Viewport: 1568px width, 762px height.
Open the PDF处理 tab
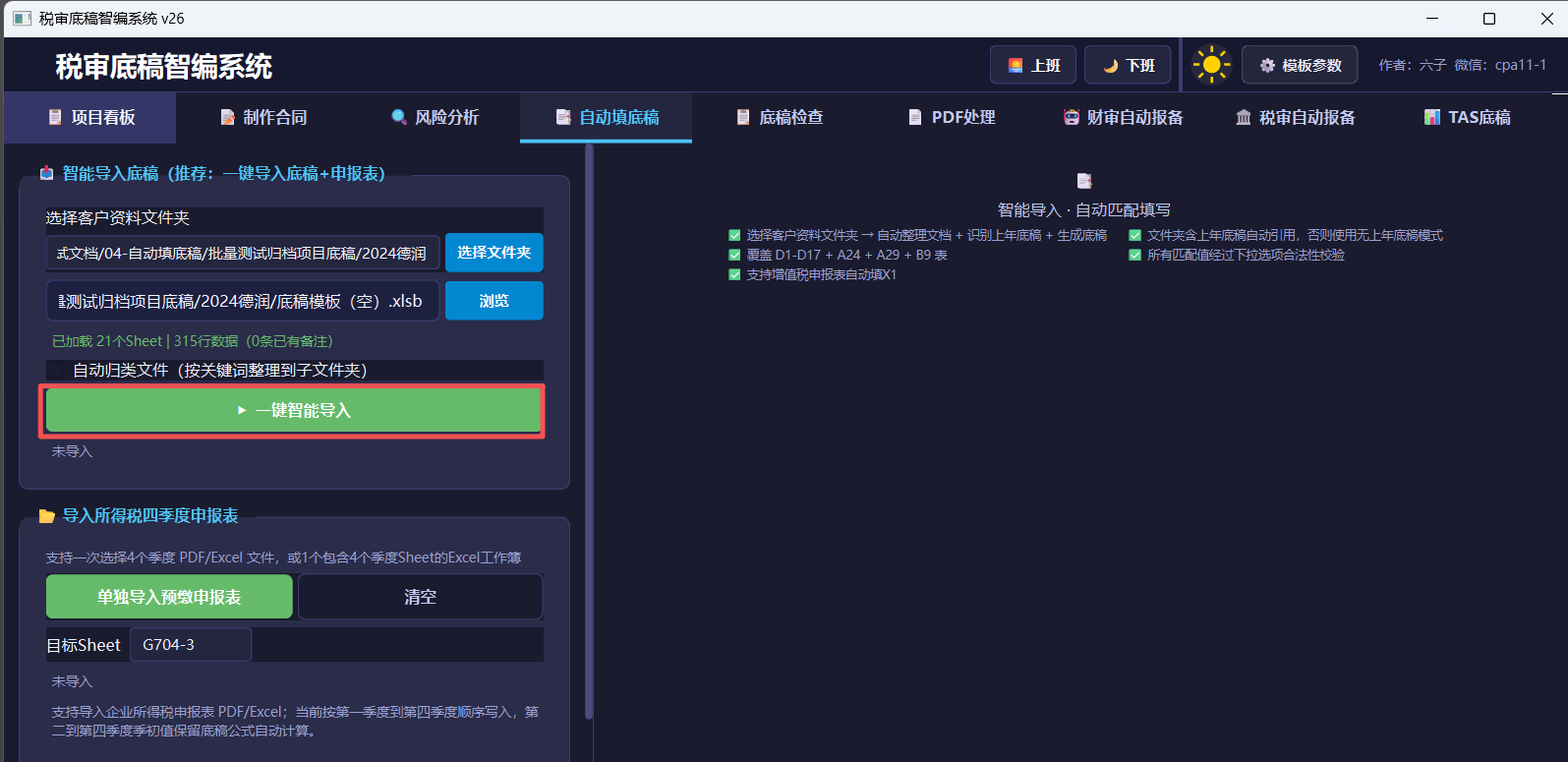tap(951, 118)
